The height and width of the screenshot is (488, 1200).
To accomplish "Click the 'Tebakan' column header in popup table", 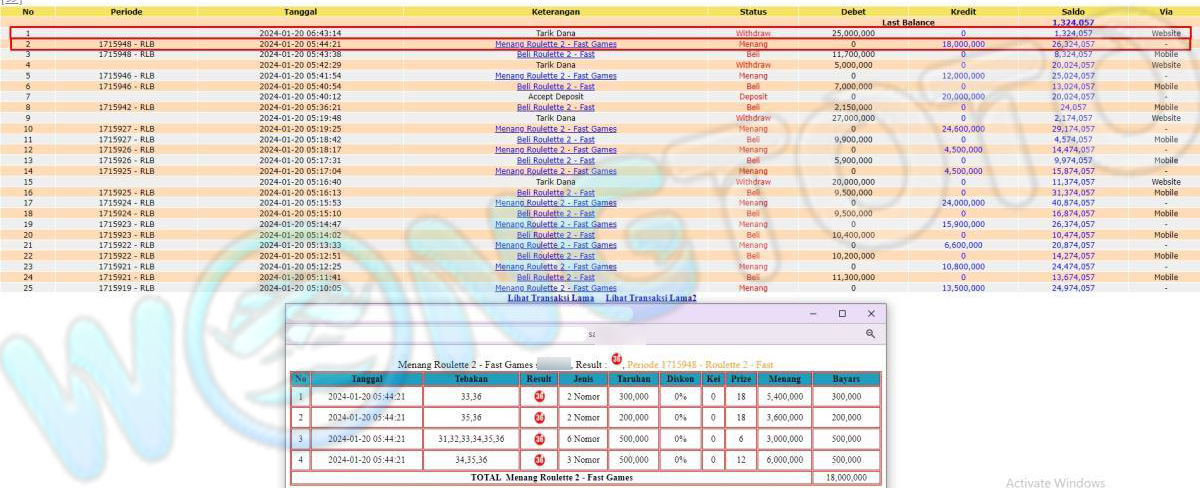I will [x=470, y=379].
